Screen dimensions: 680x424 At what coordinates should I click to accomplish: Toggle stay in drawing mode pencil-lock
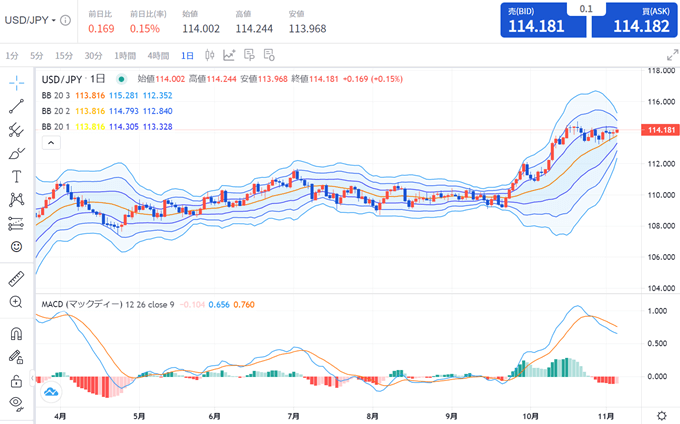[16, 357]
